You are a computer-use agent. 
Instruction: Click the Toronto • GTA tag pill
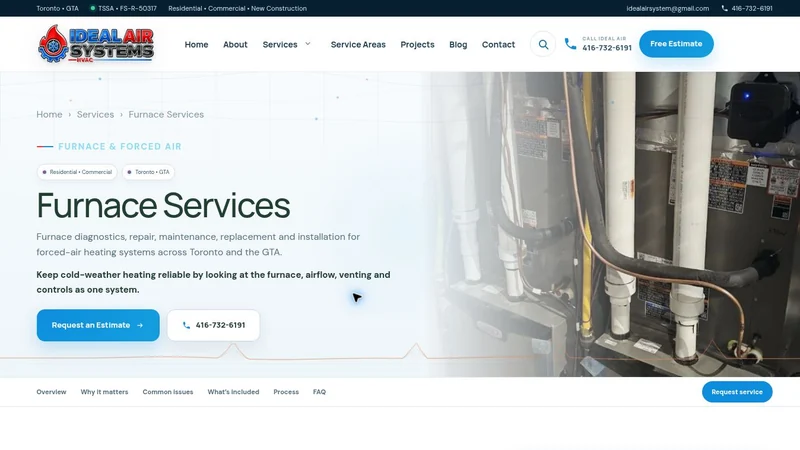(x=148, y=172)
